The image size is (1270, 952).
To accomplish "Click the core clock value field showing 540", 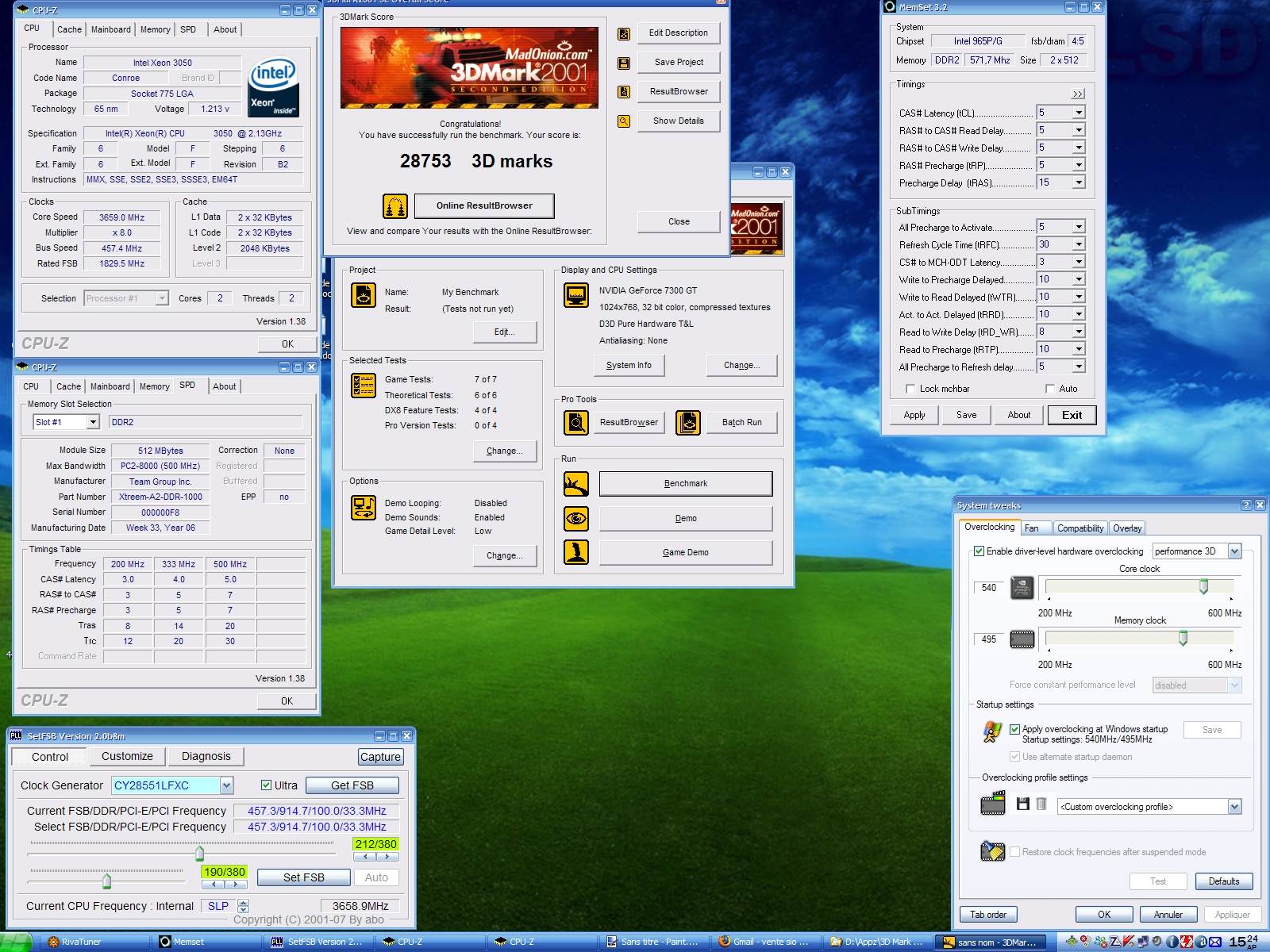I will pyautogui.click(x=989, y=588).
